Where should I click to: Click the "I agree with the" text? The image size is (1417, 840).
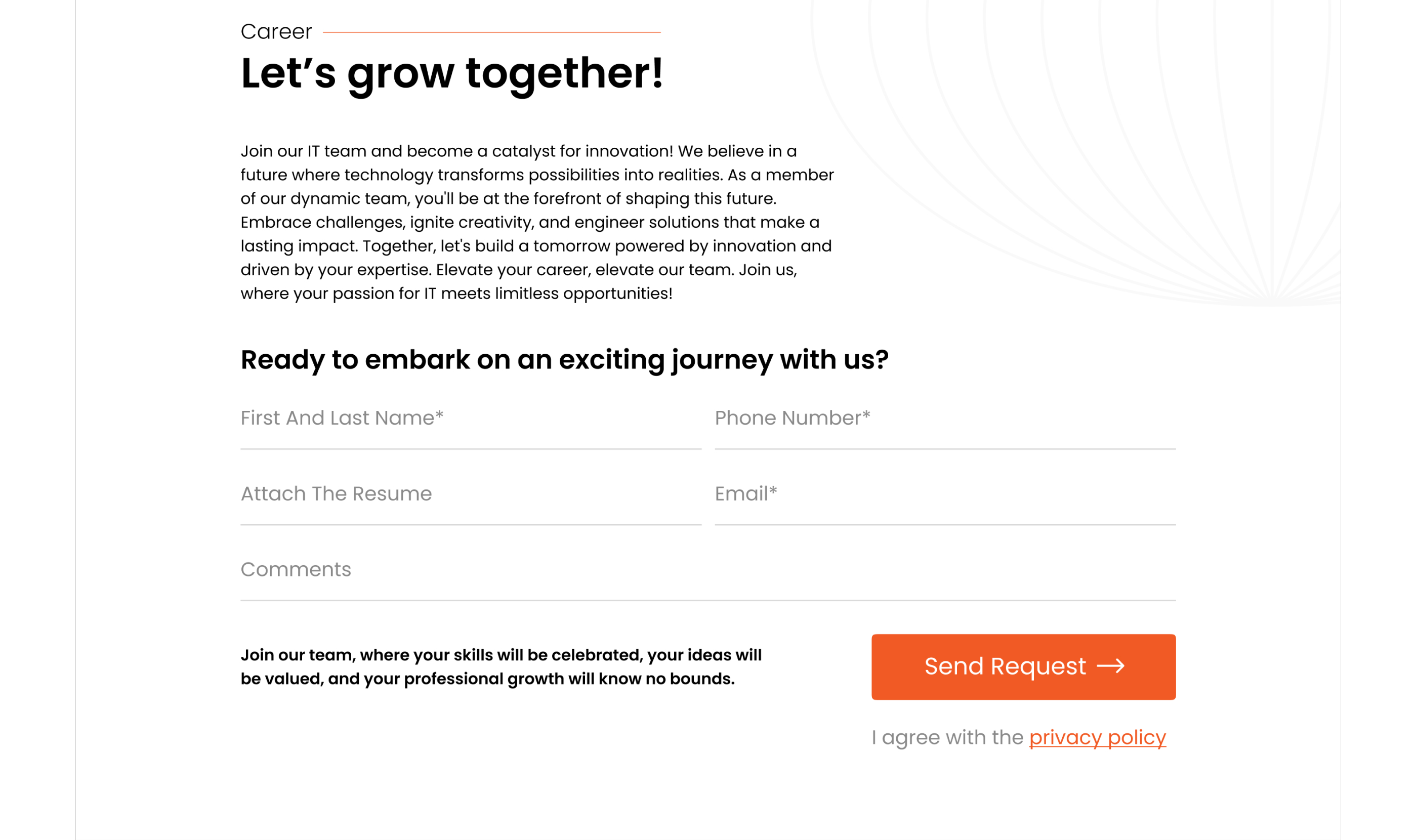point(947,738)
